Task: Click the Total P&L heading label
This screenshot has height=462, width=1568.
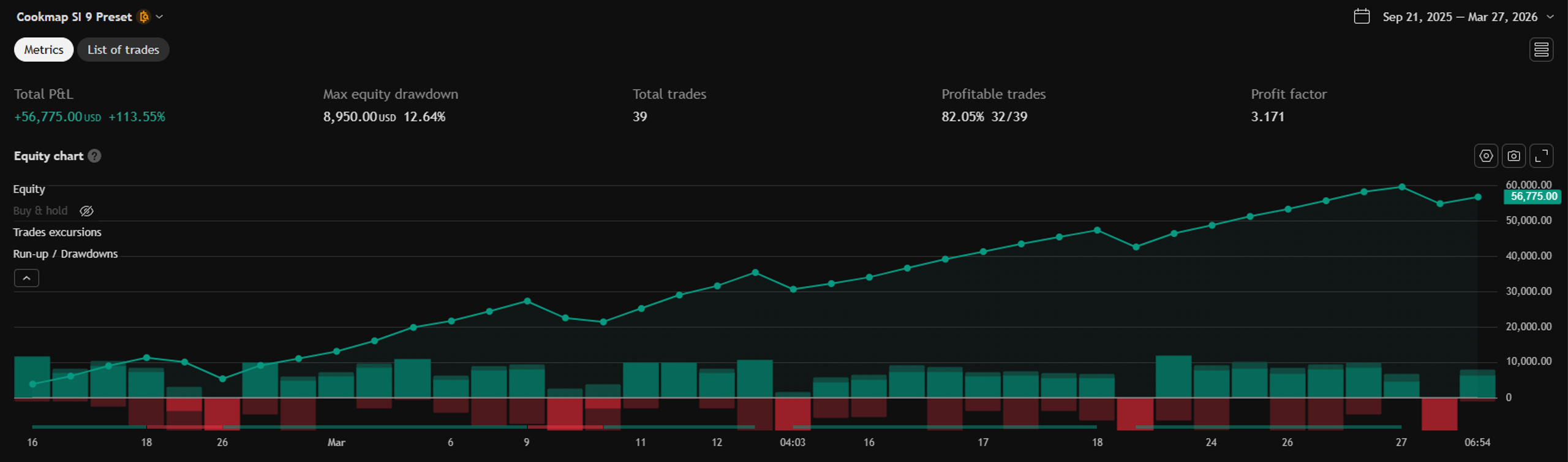Action: point(43,94)
